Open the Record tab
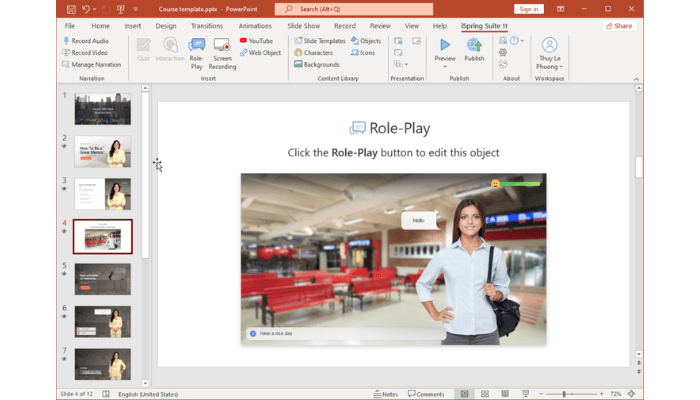 (345, 26)
